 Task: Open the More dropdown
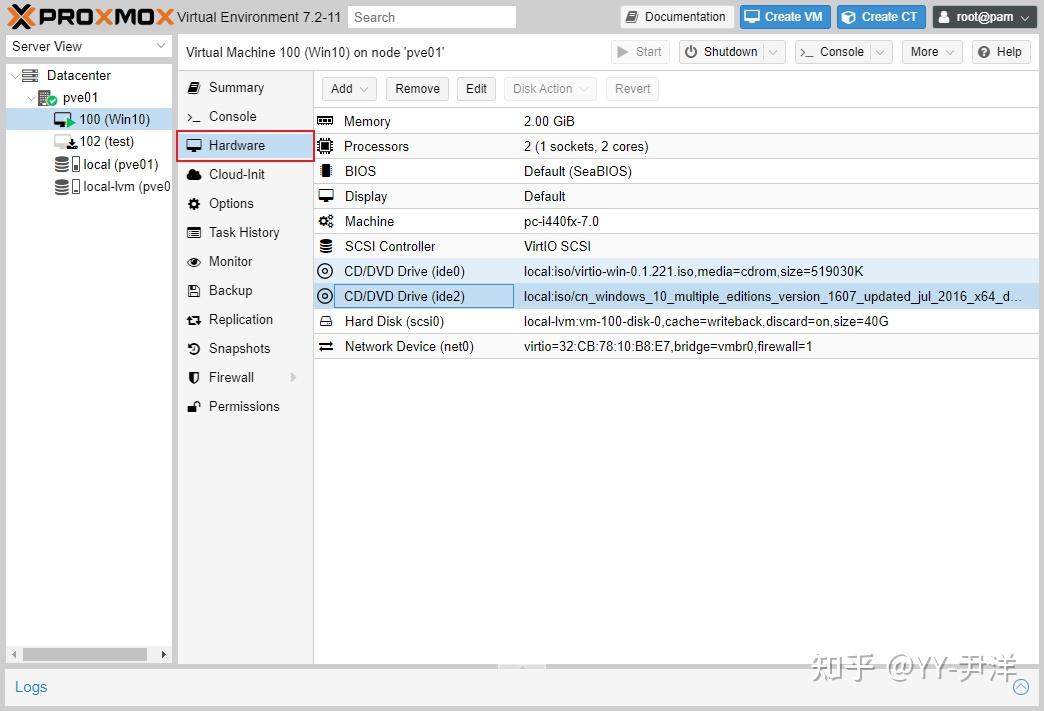pos(930,51)
